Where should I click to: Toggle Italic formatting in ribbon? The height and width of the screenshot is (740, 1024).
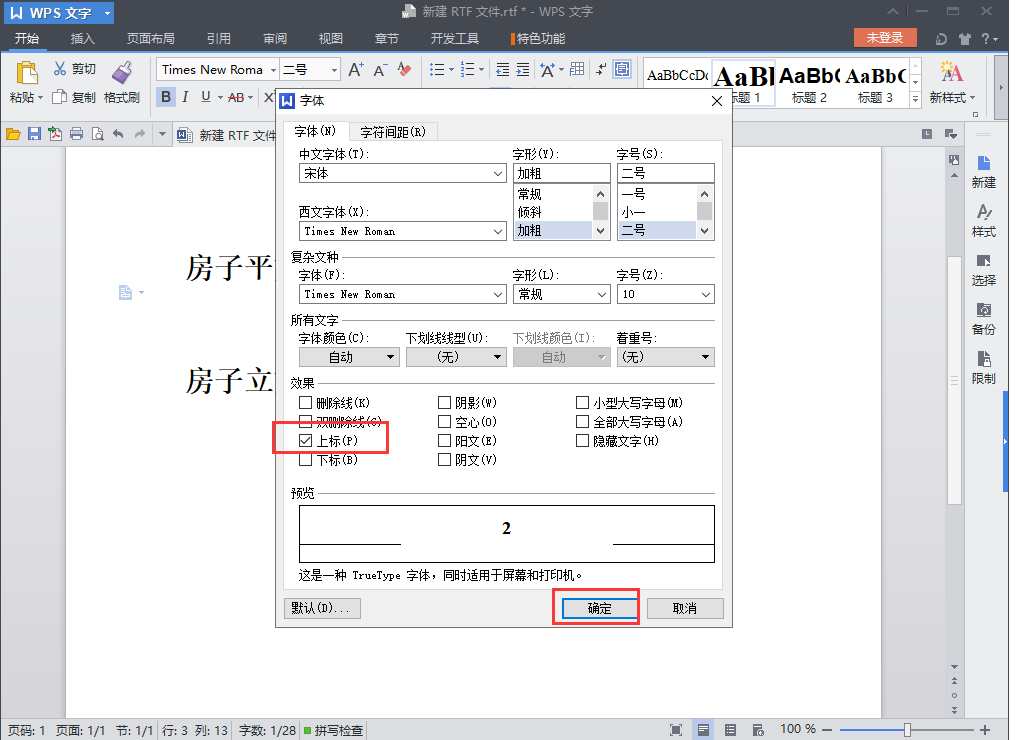pos(185,97)
